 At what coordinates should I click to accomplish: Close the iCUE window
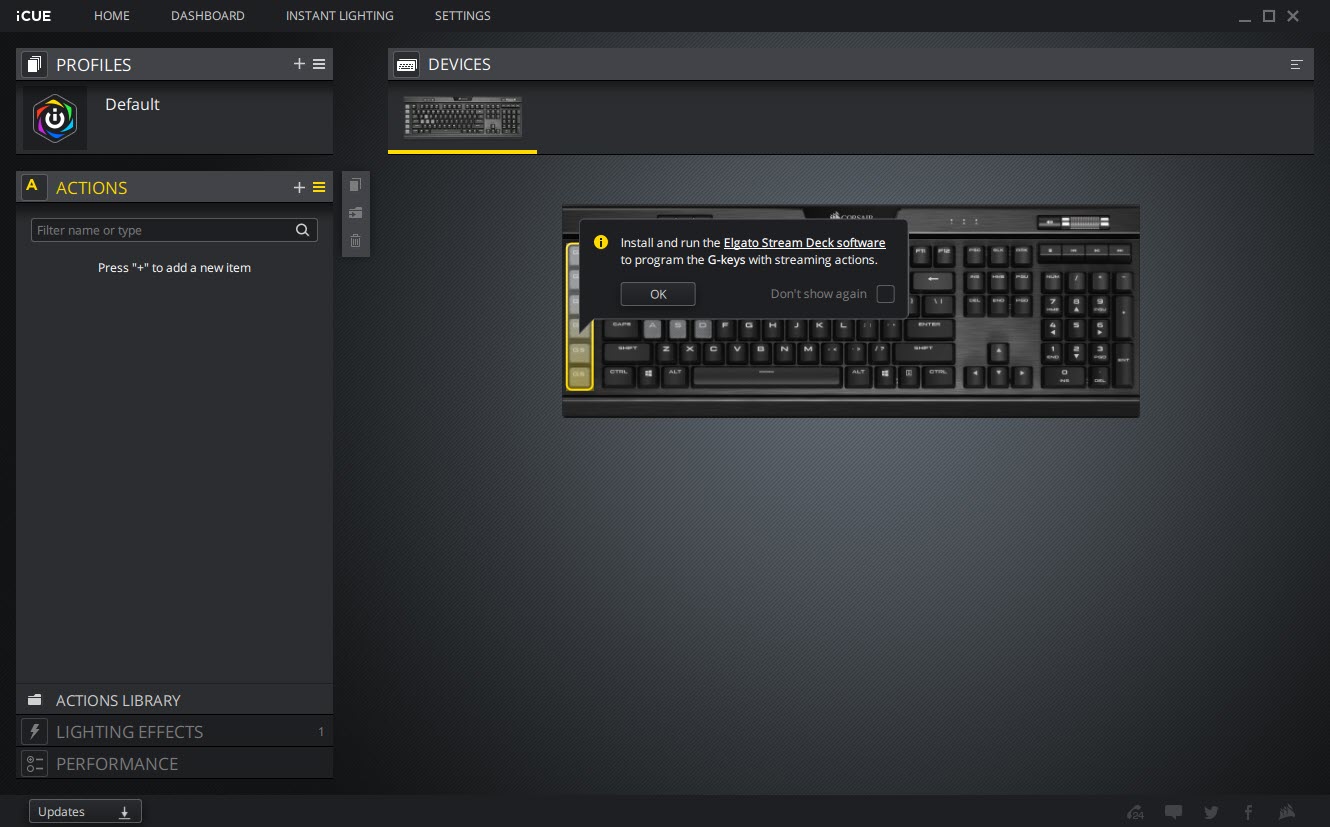pyautogui.click(x=1293, y=16)
